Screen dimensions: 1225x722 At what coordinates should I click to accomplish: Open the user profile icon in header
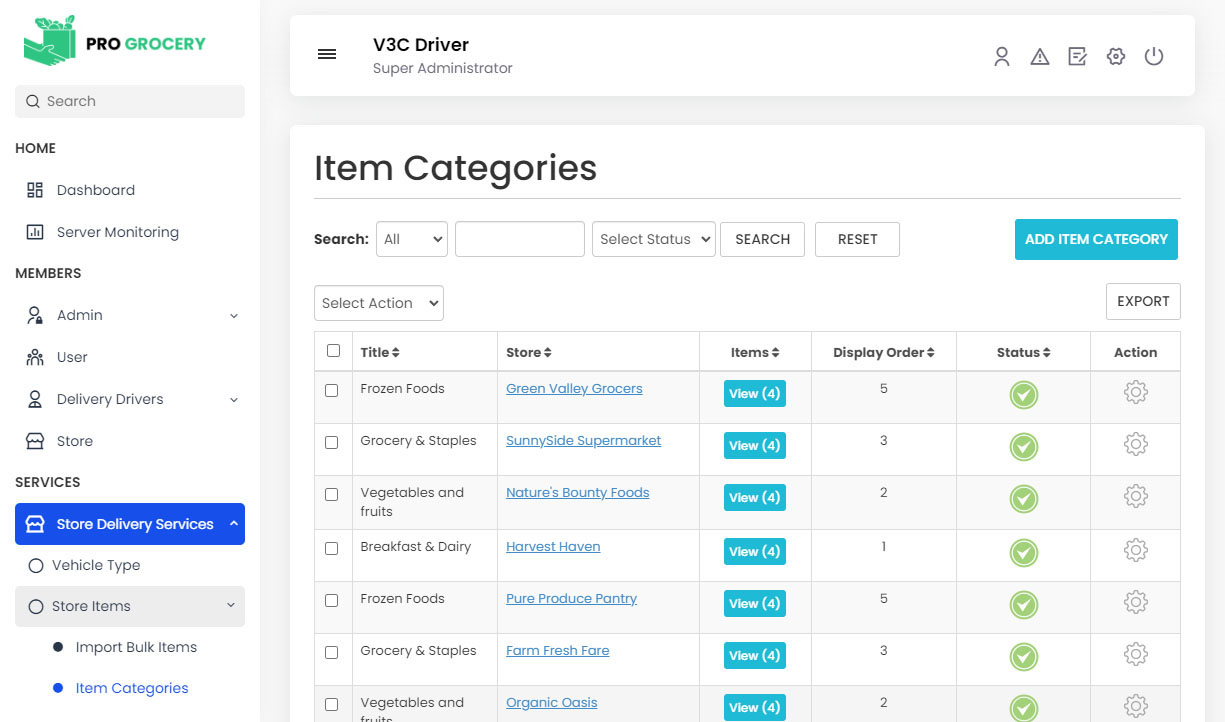pos(1002,56)
